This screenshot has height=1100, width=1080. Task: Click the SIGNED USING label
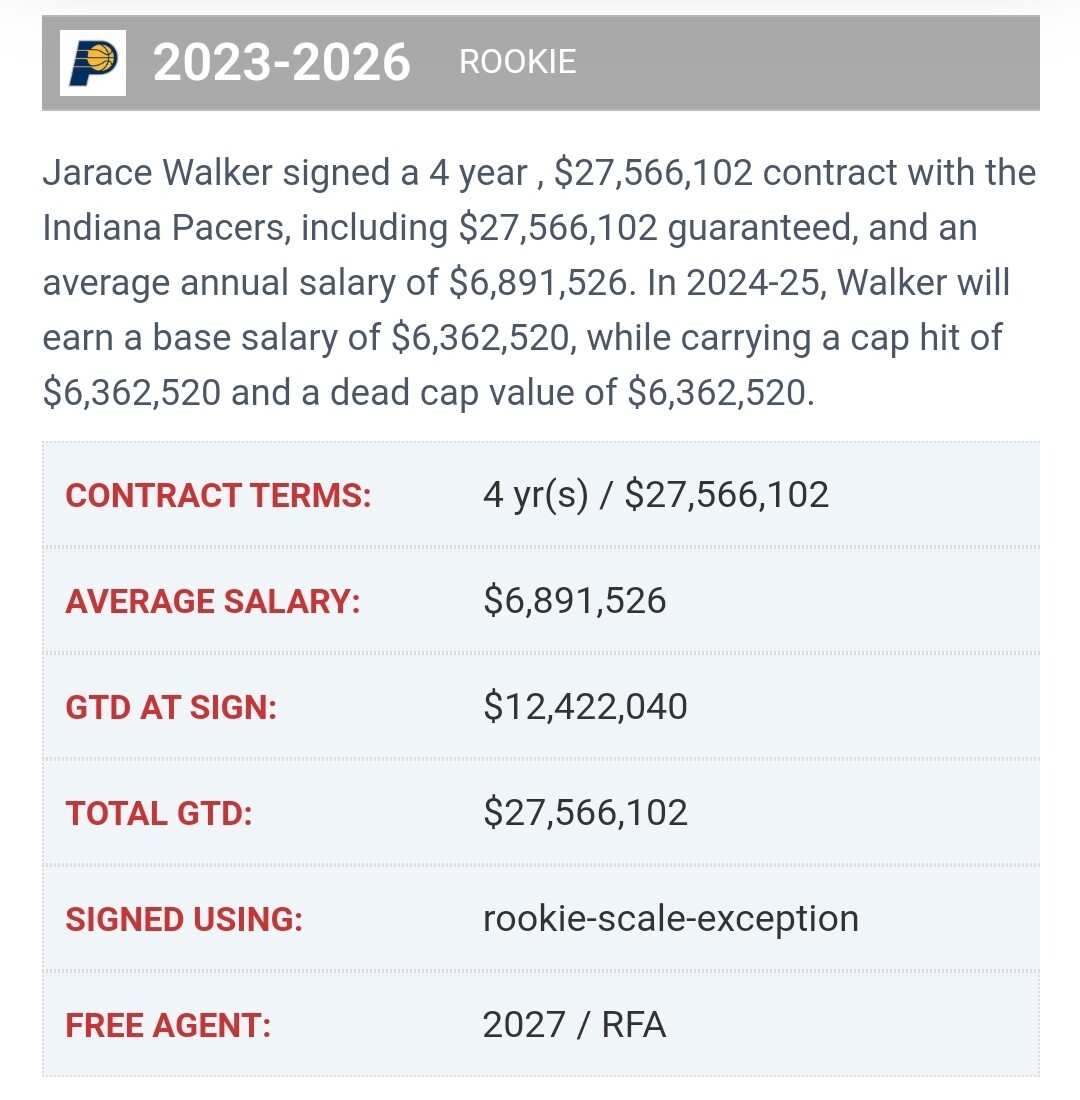pyautogui.click(x=184, y=920)
